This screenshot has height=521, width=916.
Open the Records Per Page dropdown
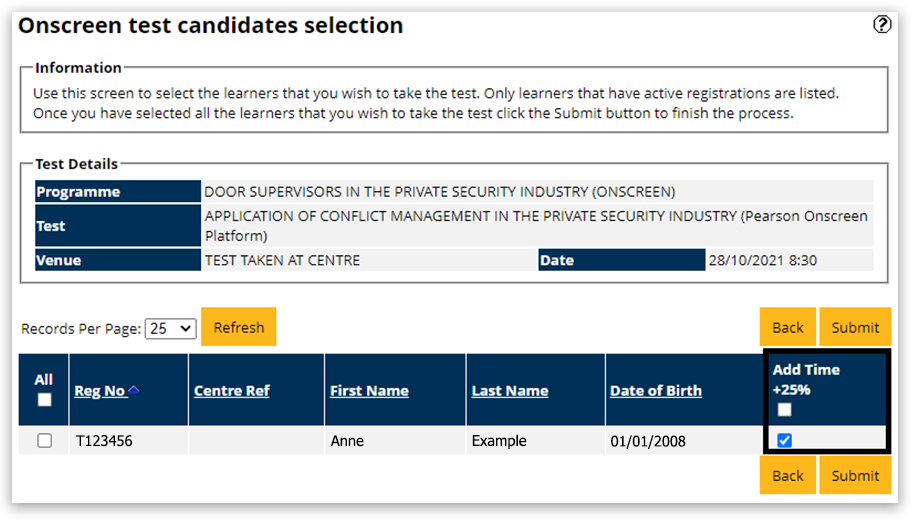pos(170,328)
